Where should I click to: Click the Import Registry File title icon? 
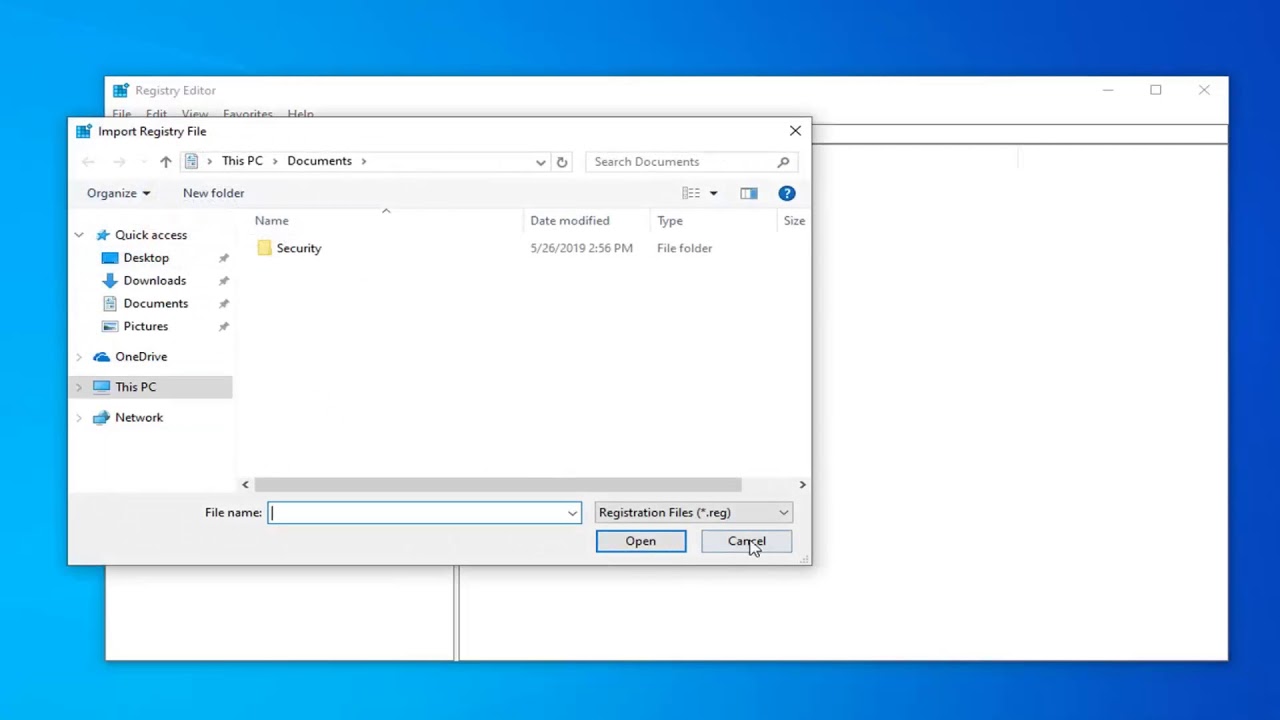(x=83, y=131)
